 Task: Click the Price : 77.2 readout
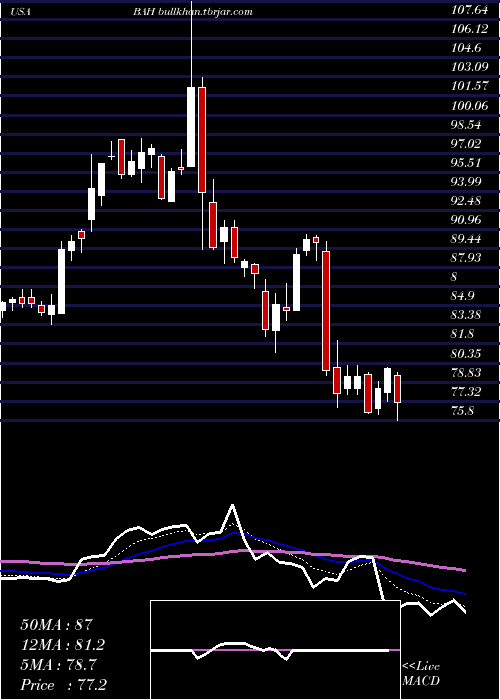tap(63, 685)
